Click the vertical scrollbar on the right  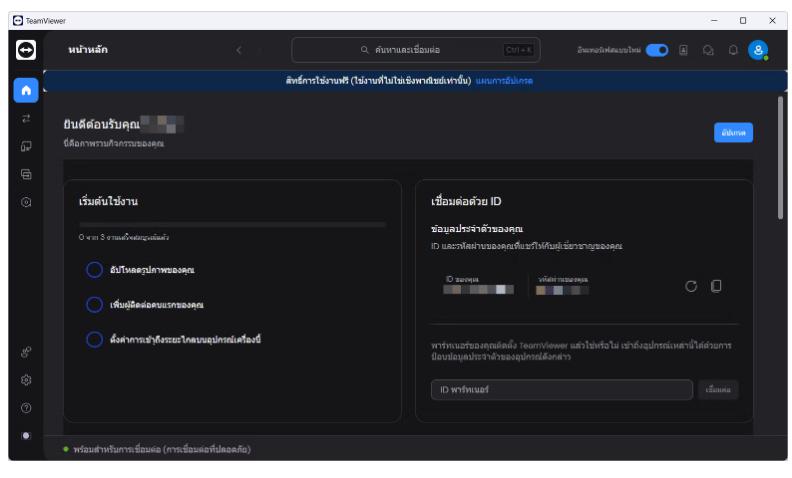pos(780,158)
